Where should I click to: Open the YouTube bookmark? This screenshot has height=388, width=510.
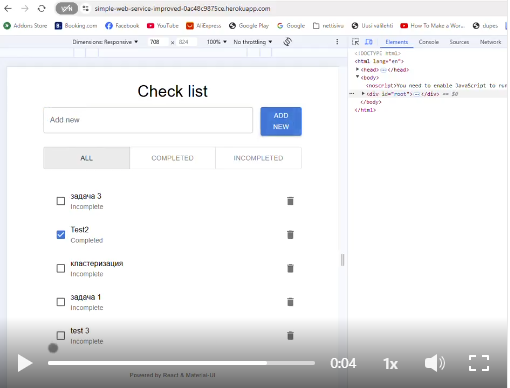[x=163, y=26]
